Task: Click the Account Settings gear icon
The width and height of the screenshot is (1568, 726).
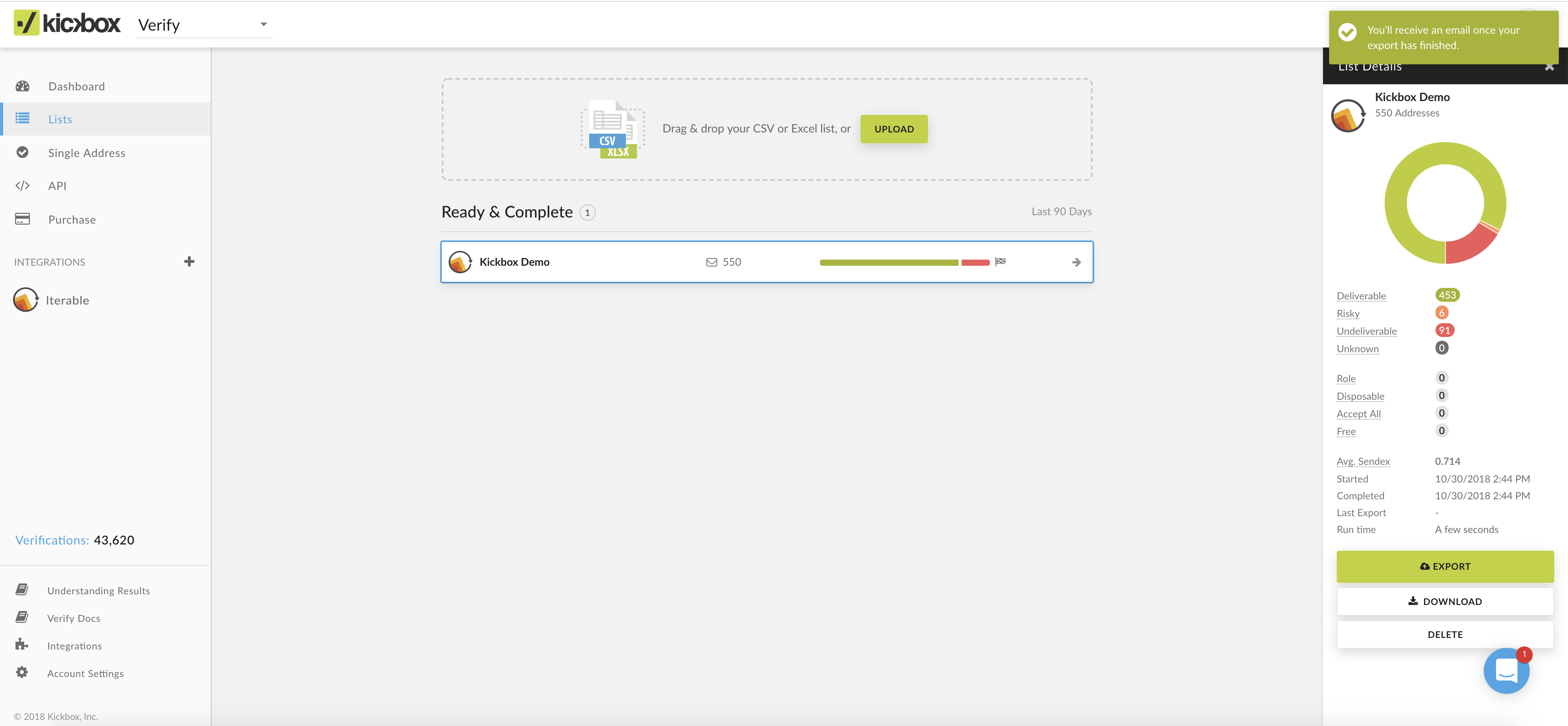Action: point(22,672)
